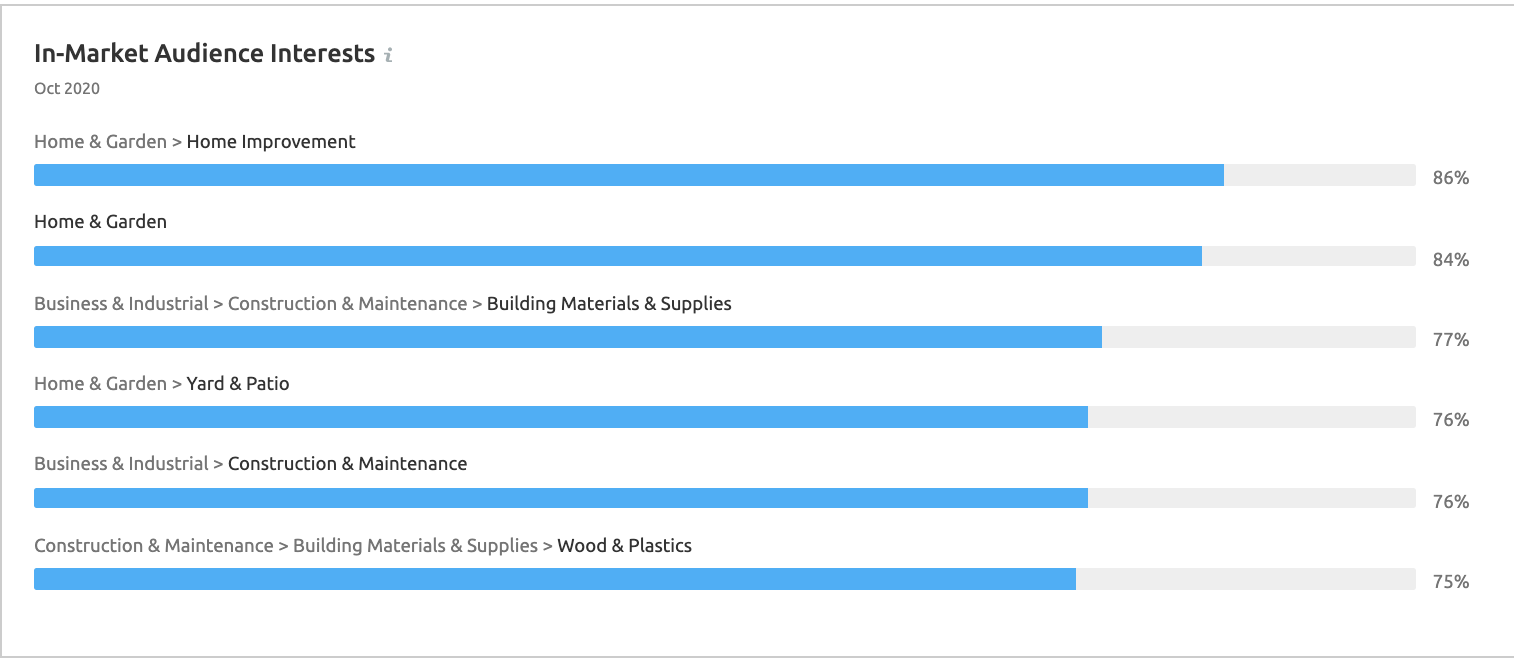The height and width of the screenshot is (660, 1514).
Task: Click Home & Garden parent of Yard & Patio
Action: coord(100,384)
